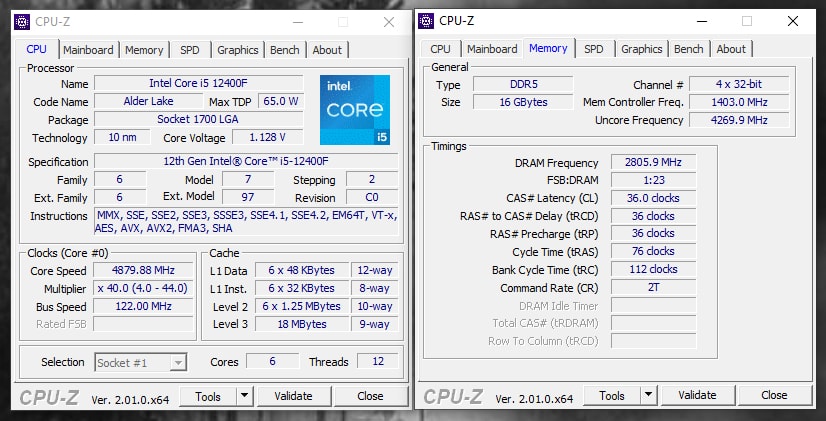The width and height of the screenshot is (826, 421).
Task: Switch to Mainboard tab in left window
Action: click(88, 50)
